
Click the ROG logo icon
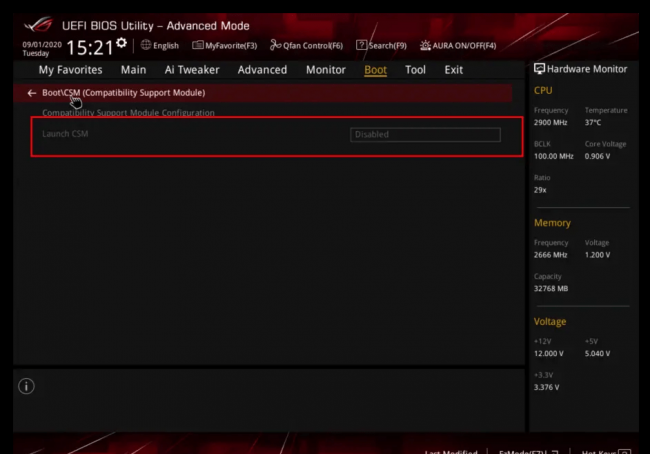39,25
